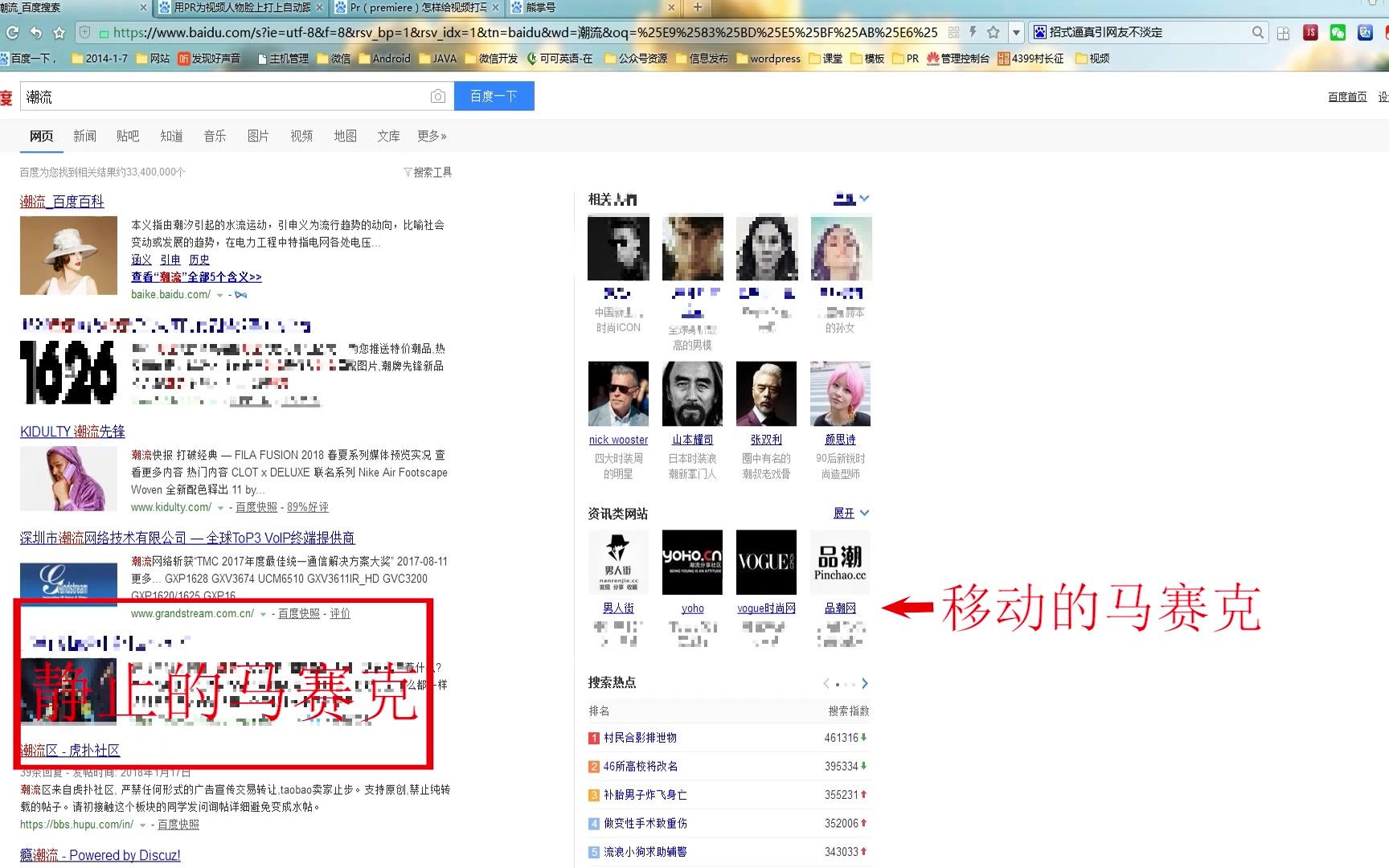1389x868 pixels.
Task: Reload the page with the refresh icon
Action: click(12, 33)
